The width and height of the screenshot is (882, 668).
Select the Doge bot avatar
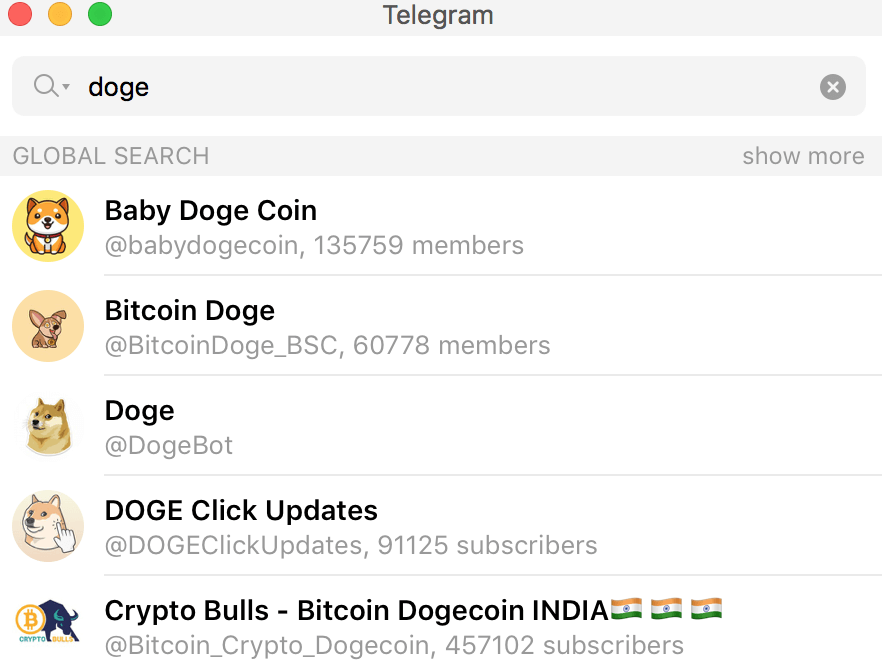[48, 426]
